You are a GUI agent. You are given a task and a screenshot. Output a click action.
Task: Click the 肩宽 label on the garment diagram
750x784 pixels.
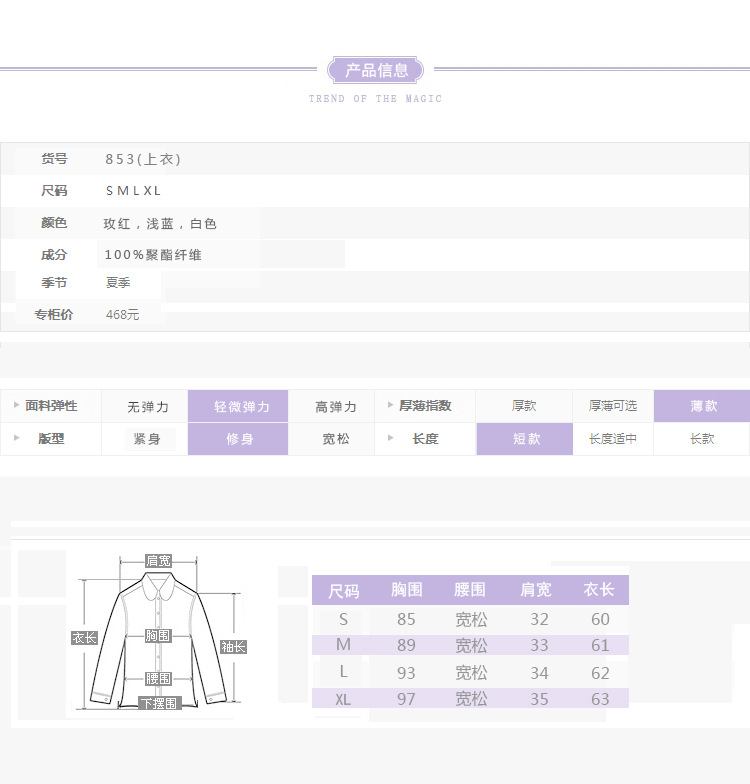(x=158, y=561)
